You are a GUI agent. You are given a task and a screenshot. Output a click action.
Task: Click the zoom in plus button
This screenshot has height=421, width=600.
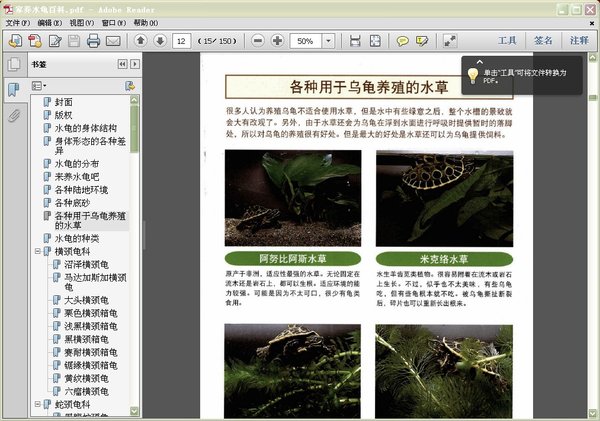click(x=276, y=41)
